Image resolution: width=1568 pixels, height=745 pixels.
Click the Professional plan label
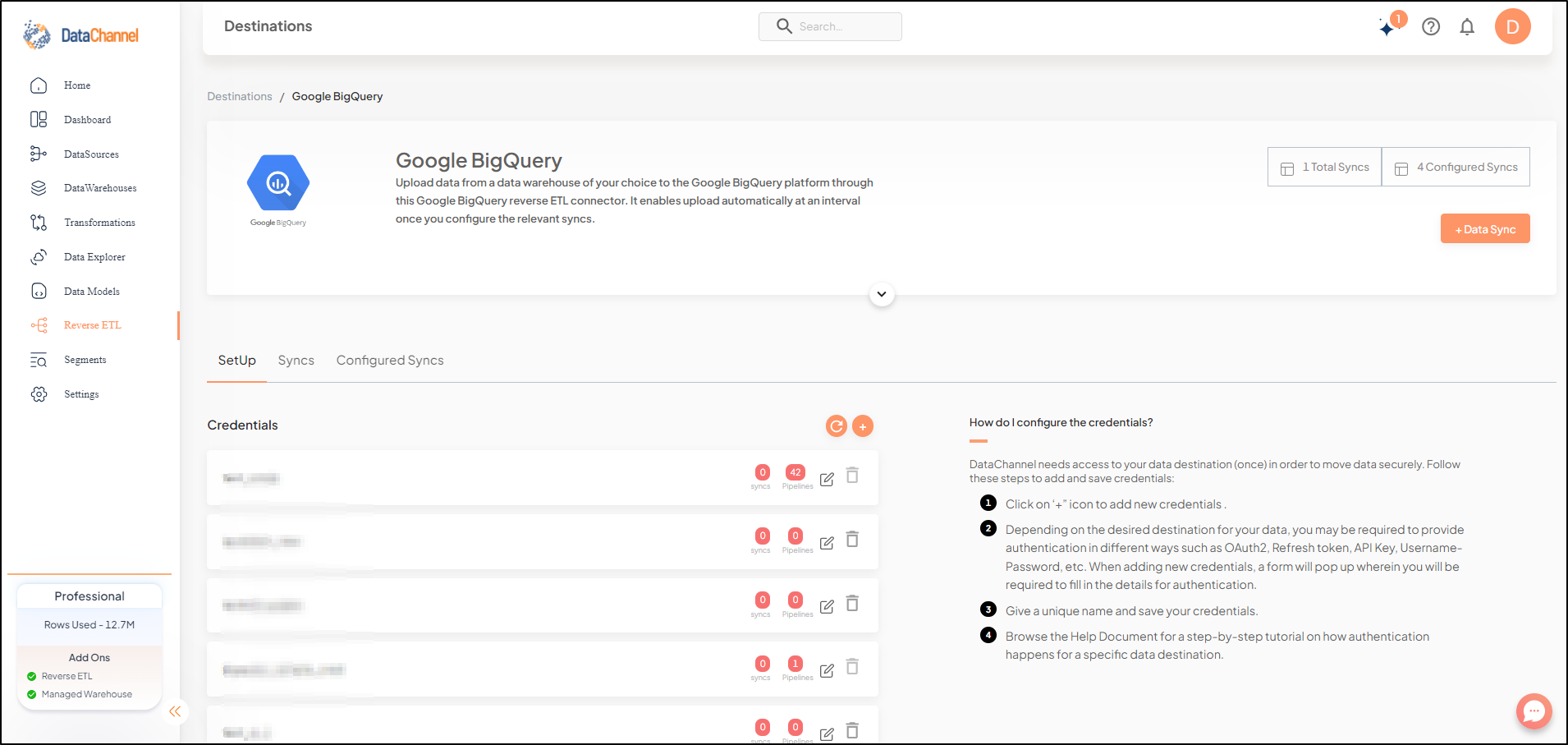(x=89, y=596)
